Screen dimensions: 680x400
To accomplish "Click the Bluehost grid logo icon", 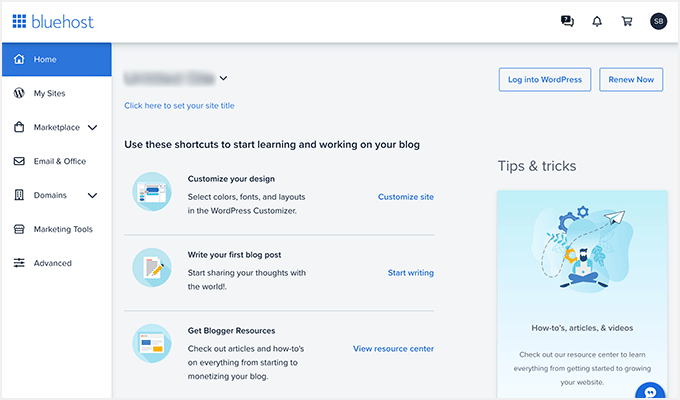I will 19,21.
